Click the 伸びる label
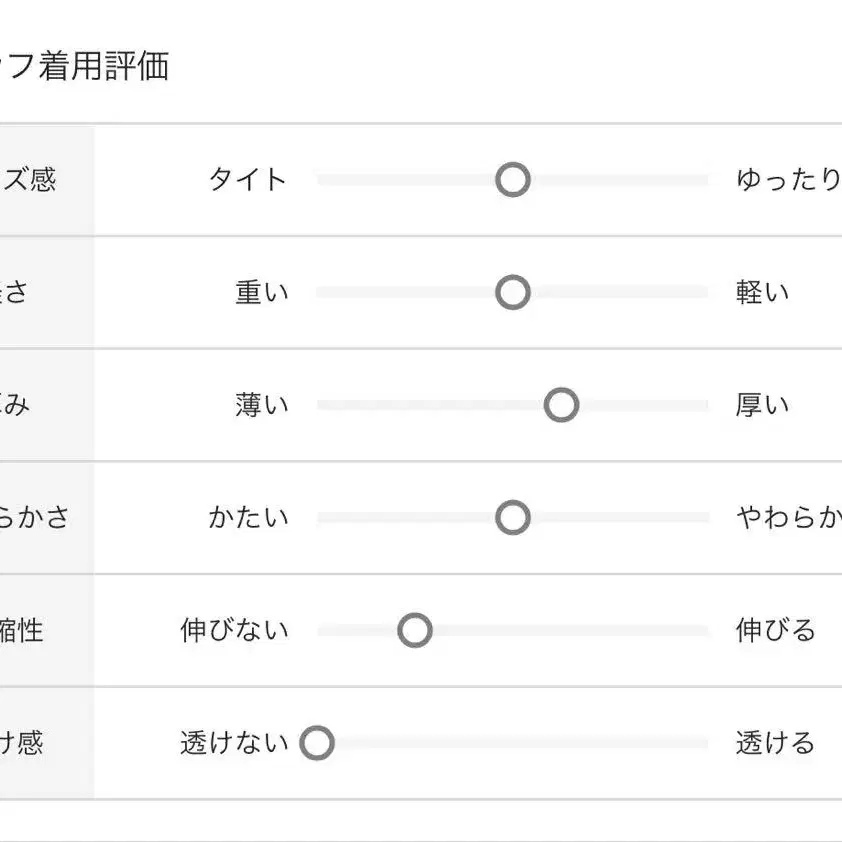This screenshot has height=842, width=842. [x=775, y=631]
